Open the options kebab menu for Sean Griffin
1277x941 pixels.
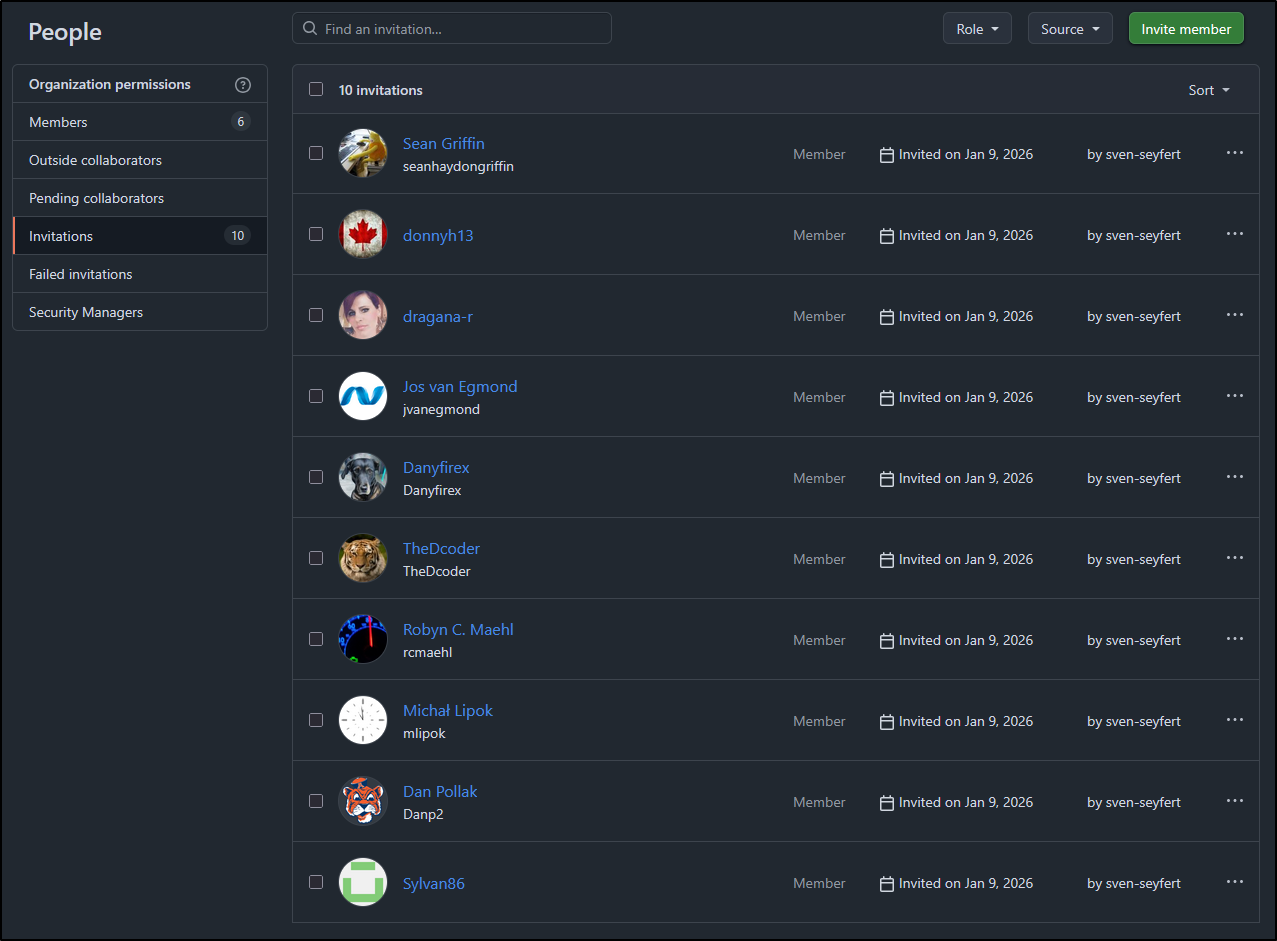point(1234,153)
